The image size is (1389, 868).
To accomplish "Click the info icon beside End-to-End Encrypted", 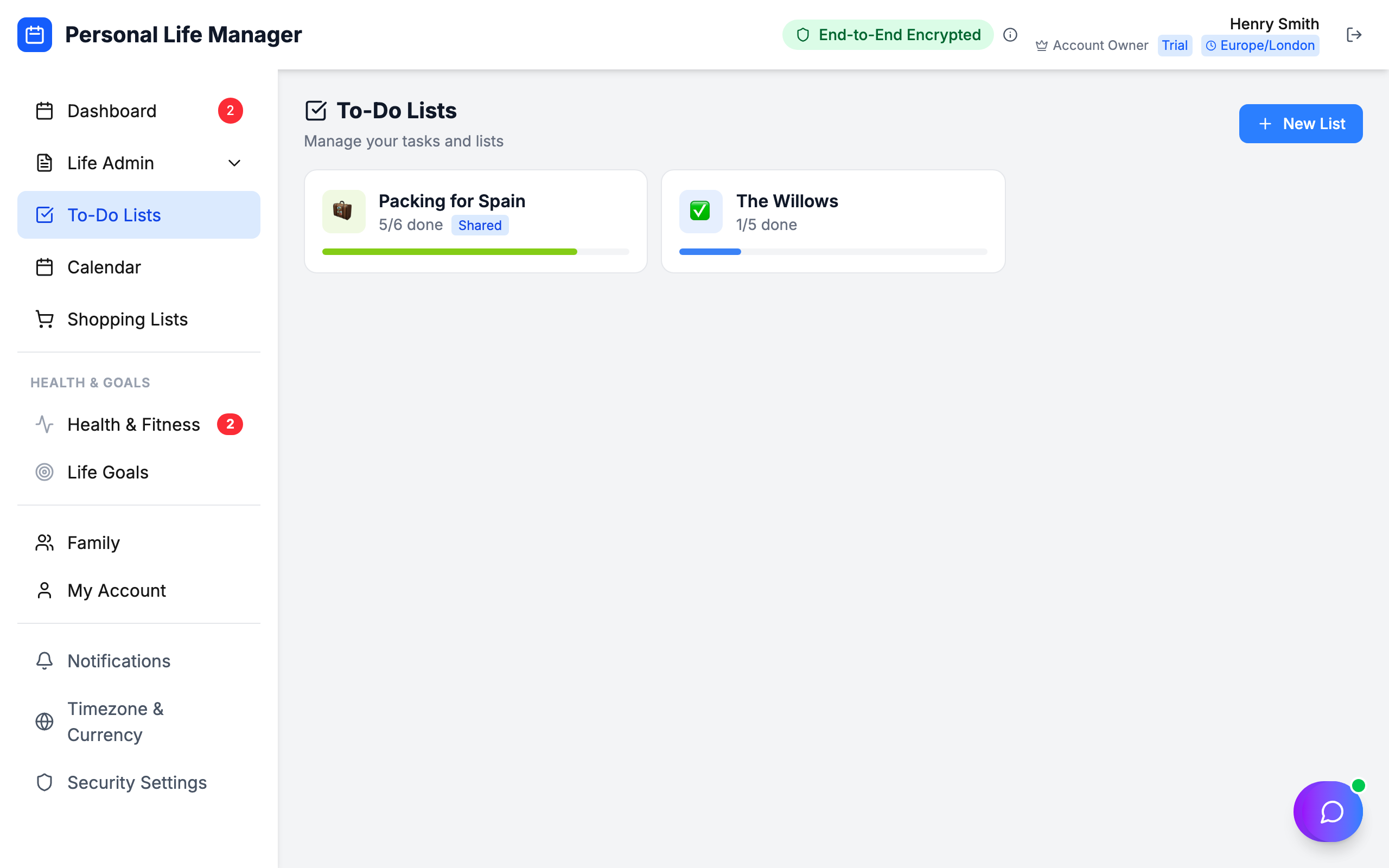I will coord(1010,34).
